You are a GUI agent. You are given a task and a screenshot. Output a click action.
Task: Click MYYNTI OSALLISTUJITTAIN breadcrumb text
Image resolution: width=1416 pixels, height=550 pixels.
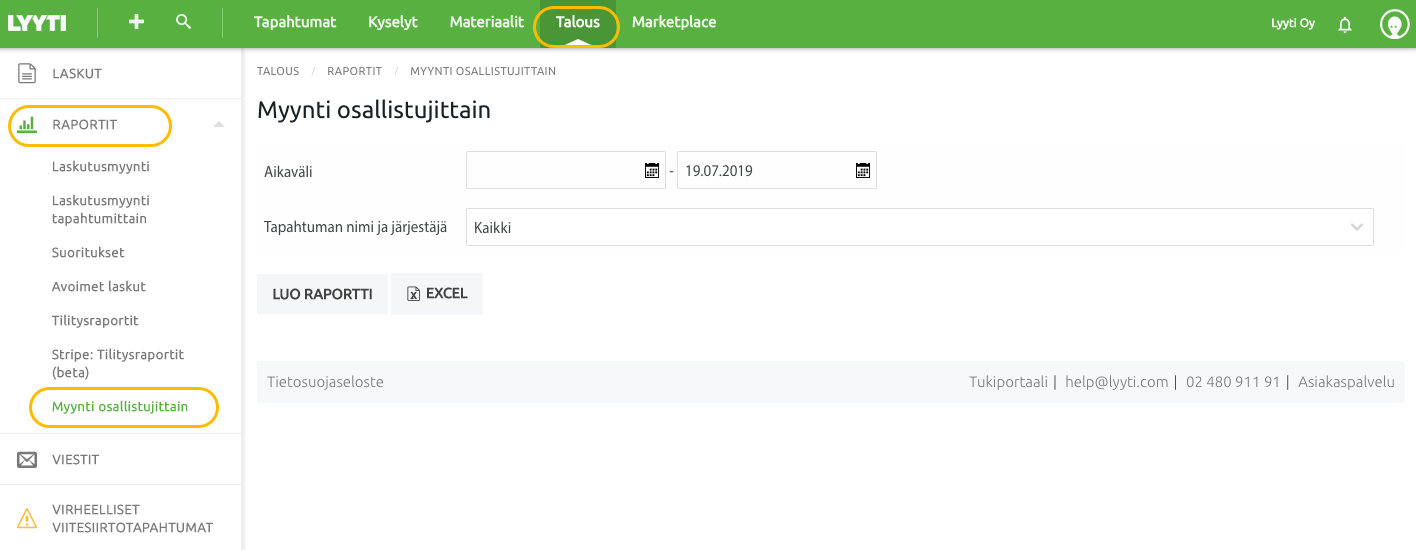[483, 71]
